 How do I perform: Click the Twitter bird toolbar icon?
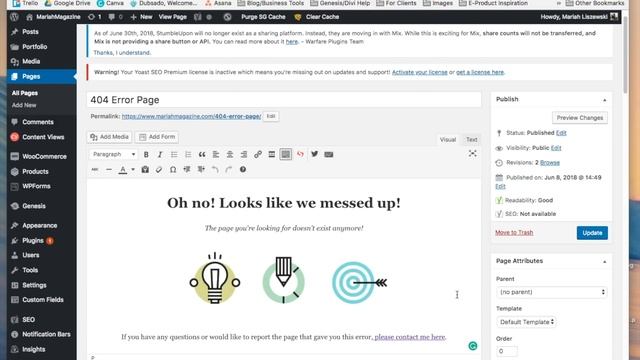314,154
